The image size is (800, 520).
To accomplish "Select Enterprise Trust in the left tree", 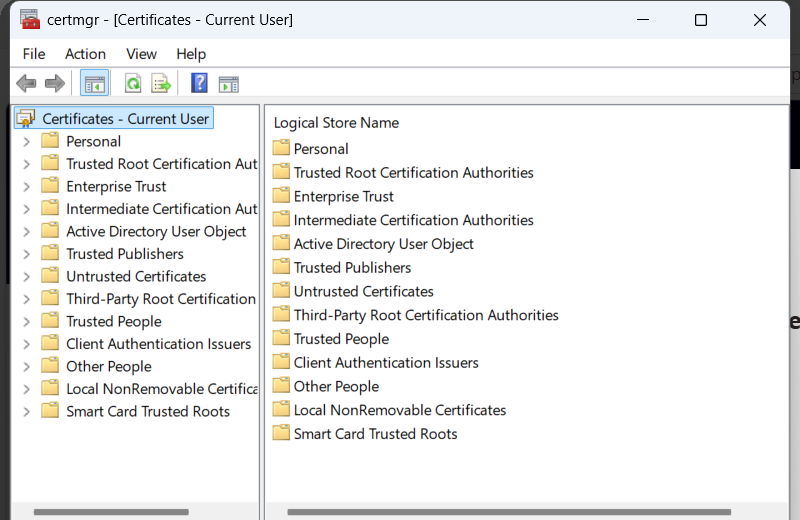I will pos(116,186).
